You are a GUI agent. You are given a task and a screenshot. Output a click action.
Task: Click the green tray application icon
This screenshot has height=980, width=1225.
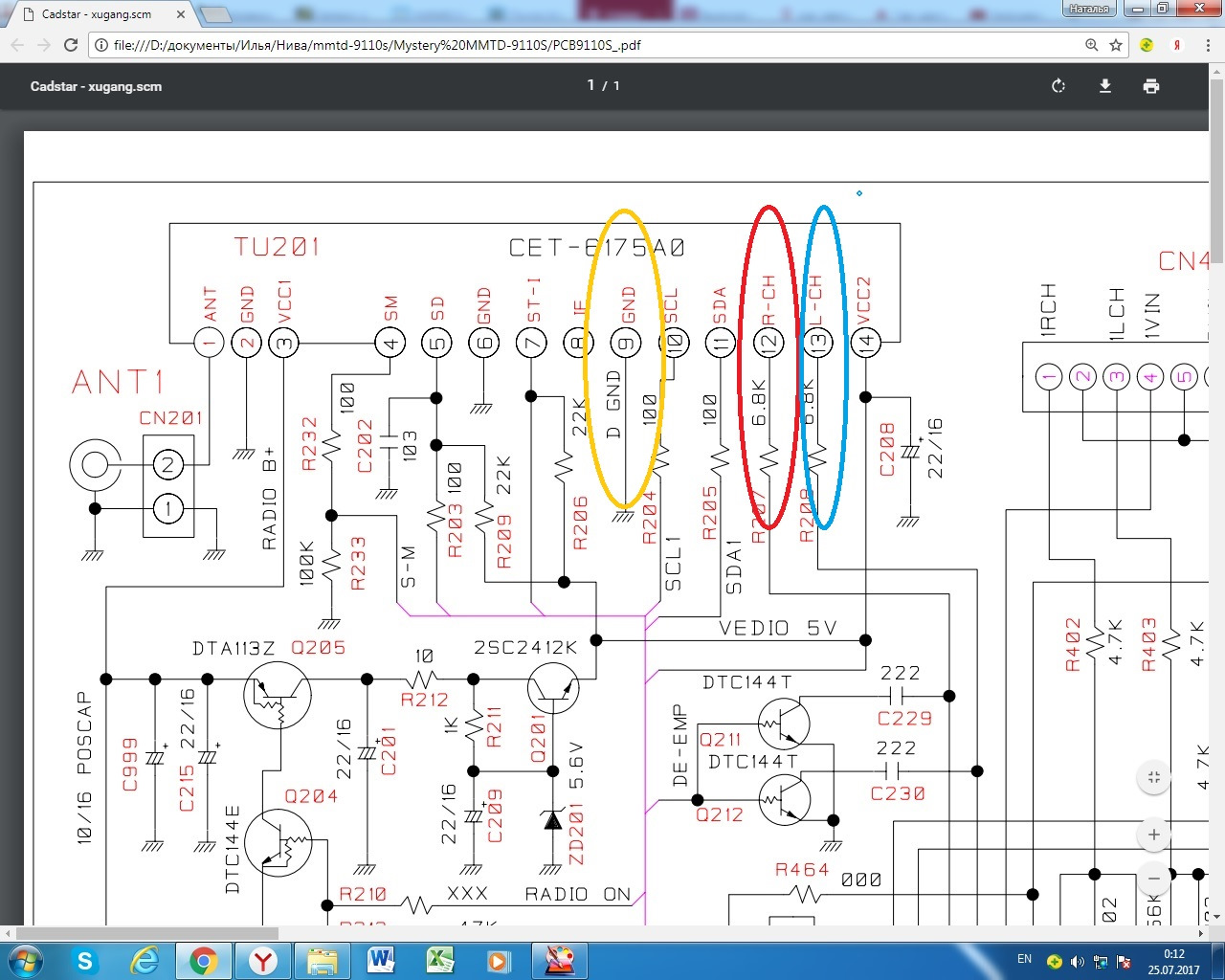click(1054, 962)
